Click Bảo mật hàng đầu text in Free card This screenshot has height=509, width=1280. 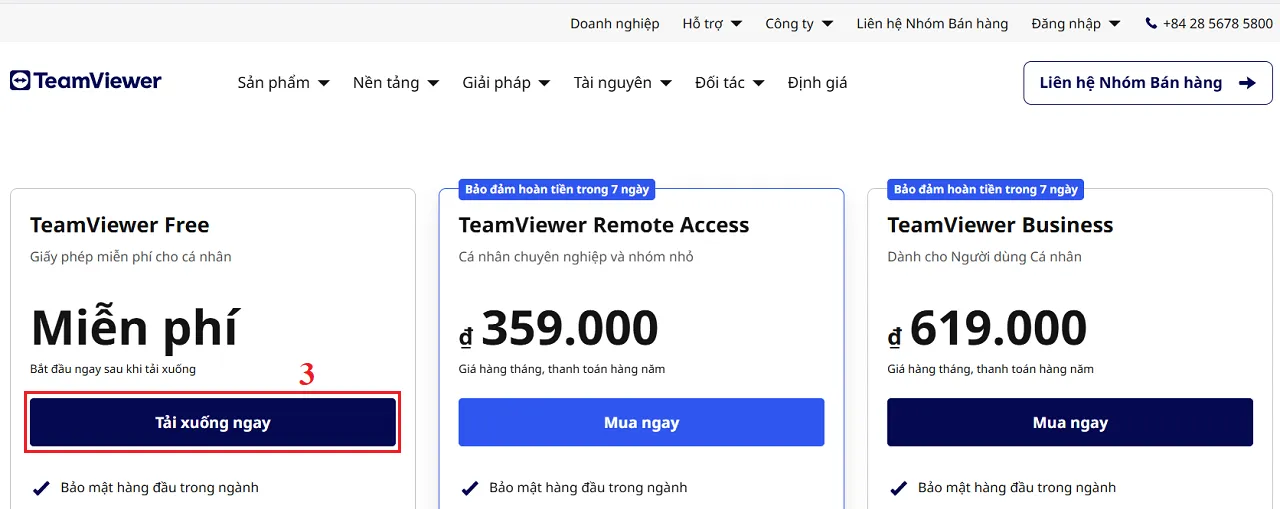coord(160,488)
